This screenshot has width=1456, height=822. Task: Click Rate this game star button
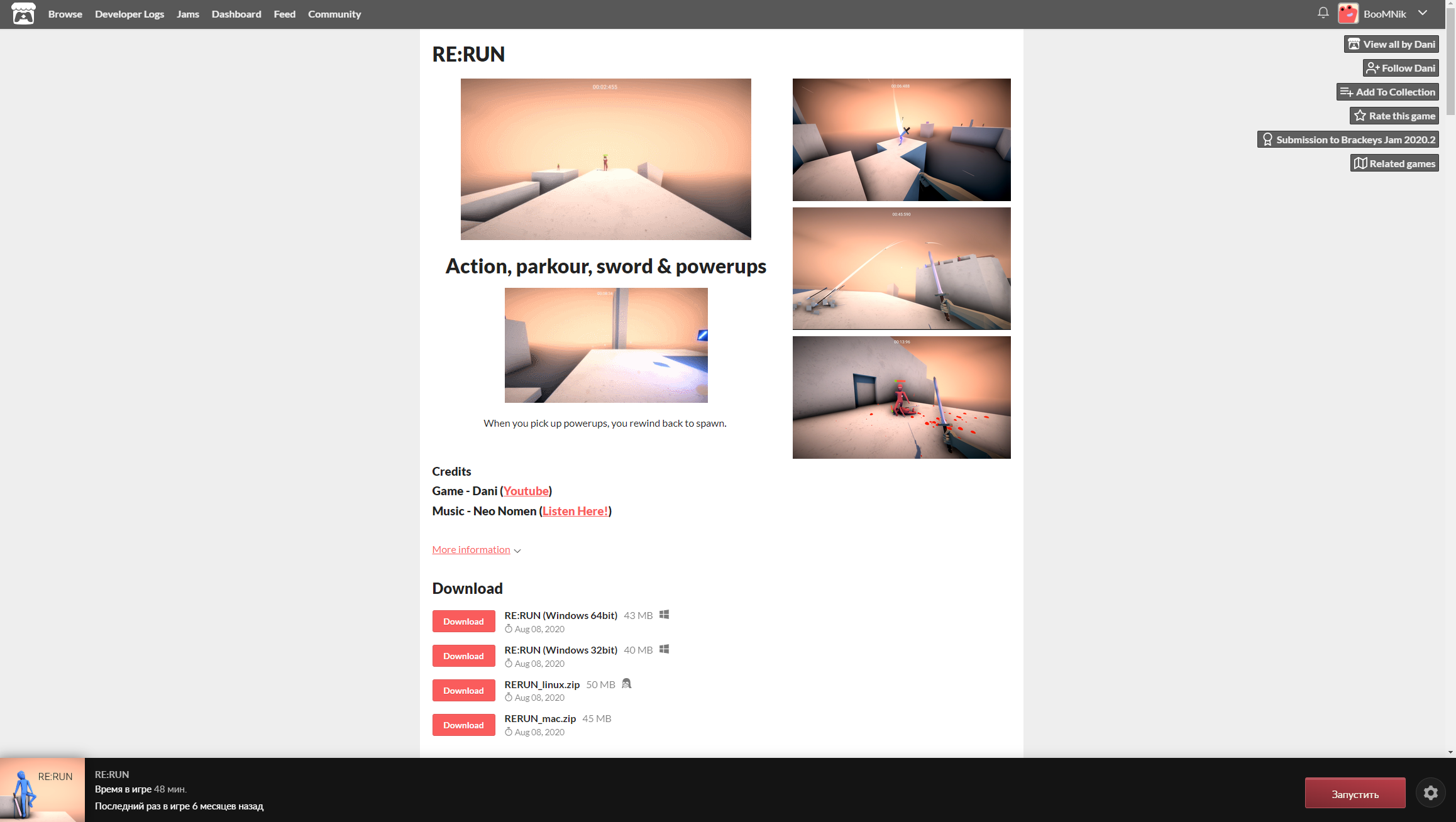coord(1394,116)
